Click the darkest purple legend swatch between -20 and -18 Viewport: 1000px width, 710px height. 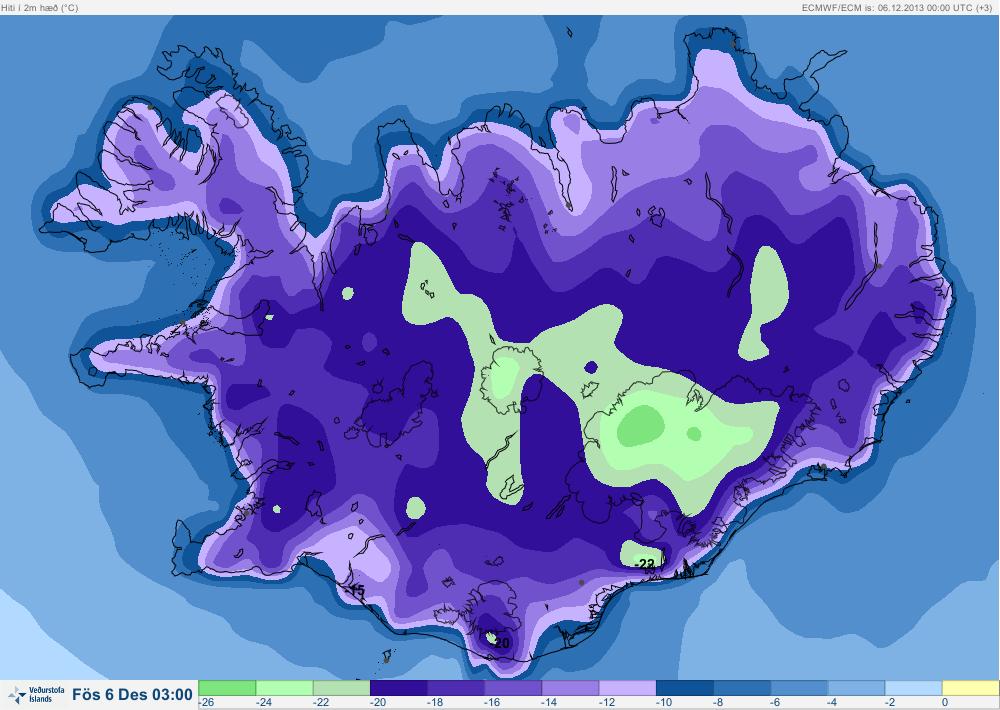point(399,688)
